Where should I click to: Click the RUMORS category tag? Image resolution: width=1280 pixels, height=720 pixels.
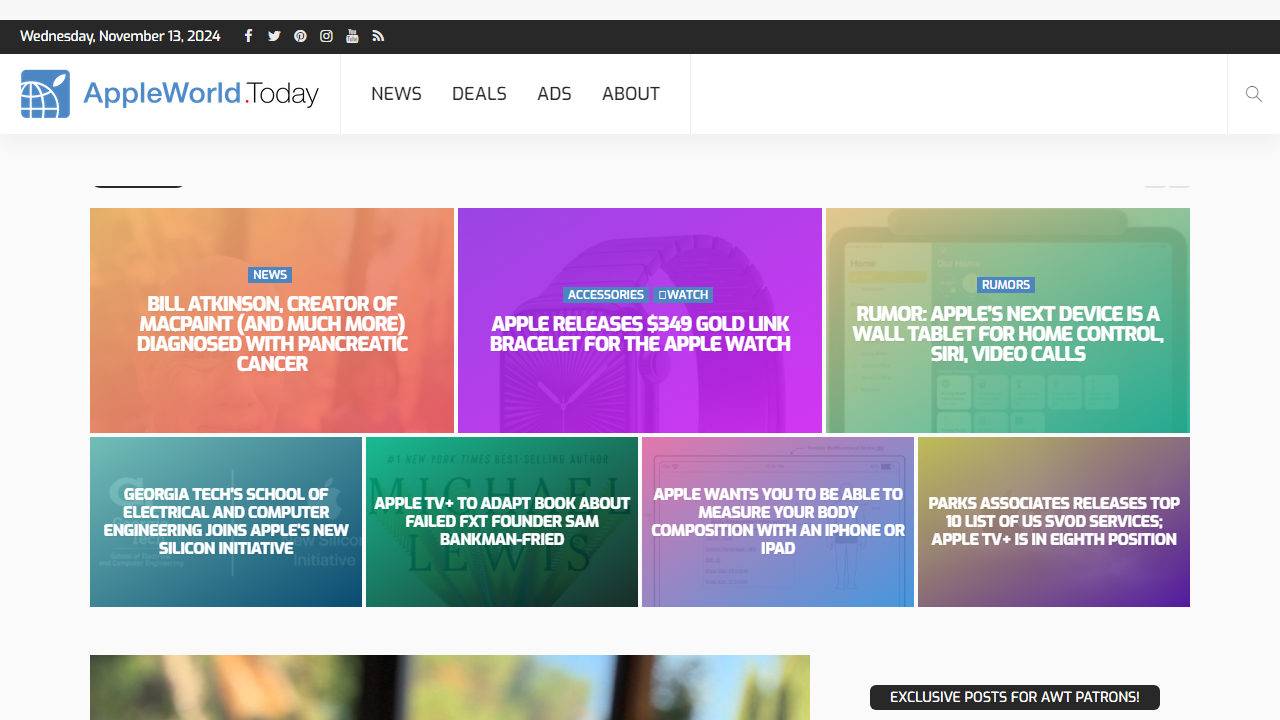pos(1005,285)
